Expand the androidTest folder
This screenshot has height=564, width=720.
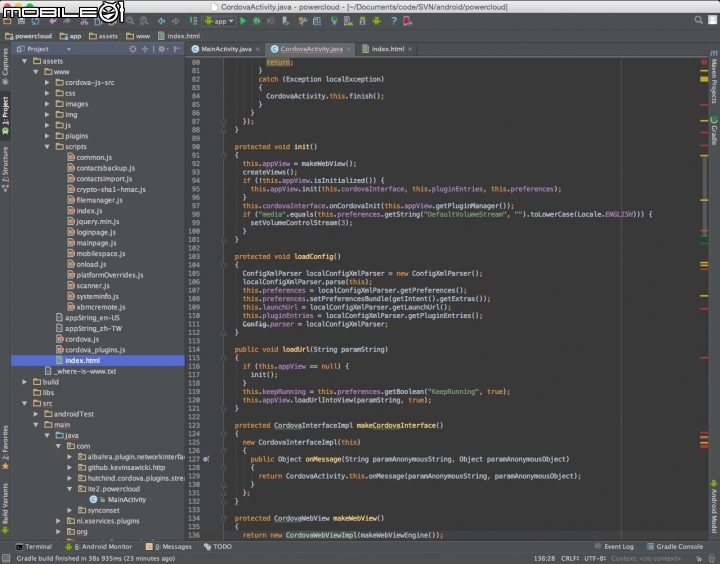point(36,414)
